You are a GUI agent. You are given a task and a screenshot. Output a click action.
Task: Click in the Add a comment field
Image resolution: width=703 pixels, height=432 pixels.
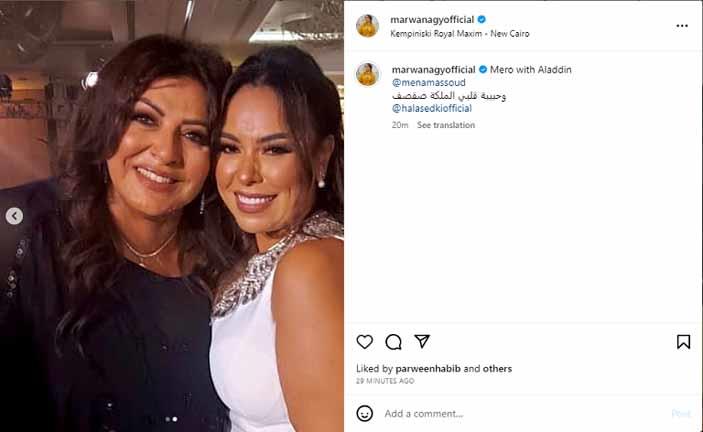[500, 413]
